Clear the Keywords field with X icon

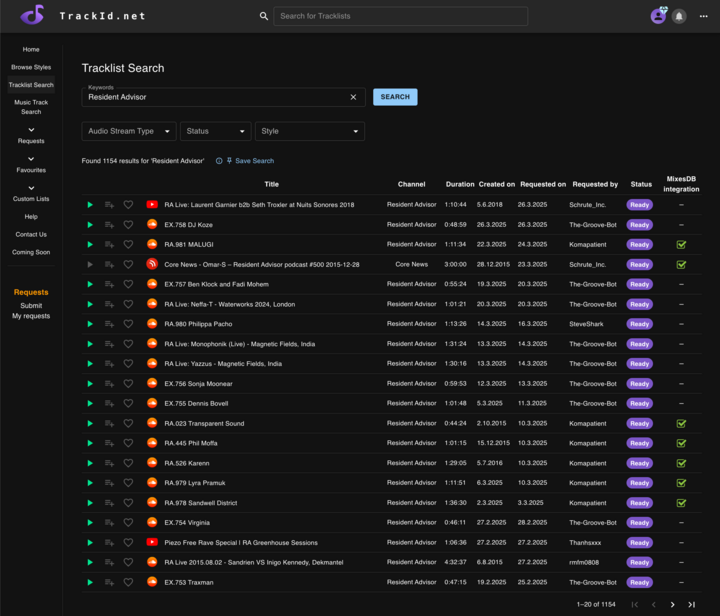pyautogui.click(x=353, y=97)
